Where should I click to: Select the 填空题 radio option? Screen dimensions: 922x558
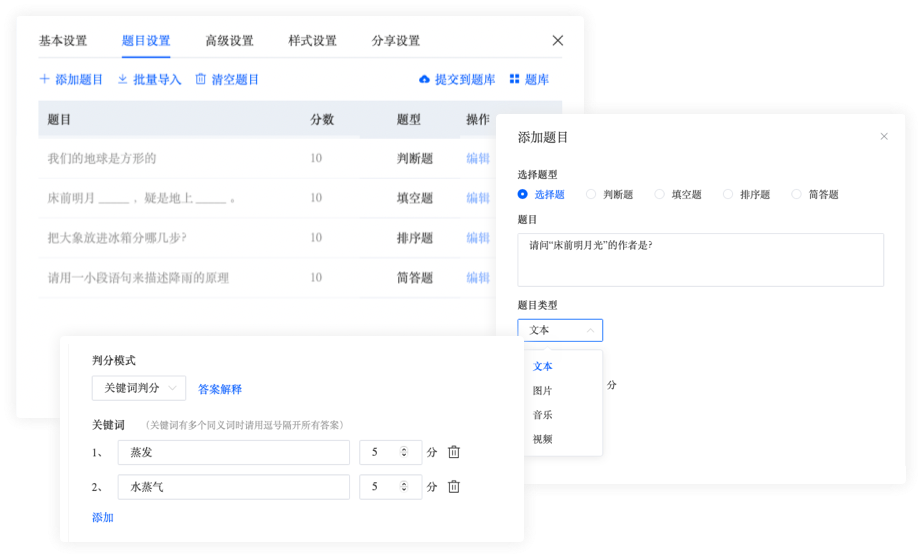659,194
